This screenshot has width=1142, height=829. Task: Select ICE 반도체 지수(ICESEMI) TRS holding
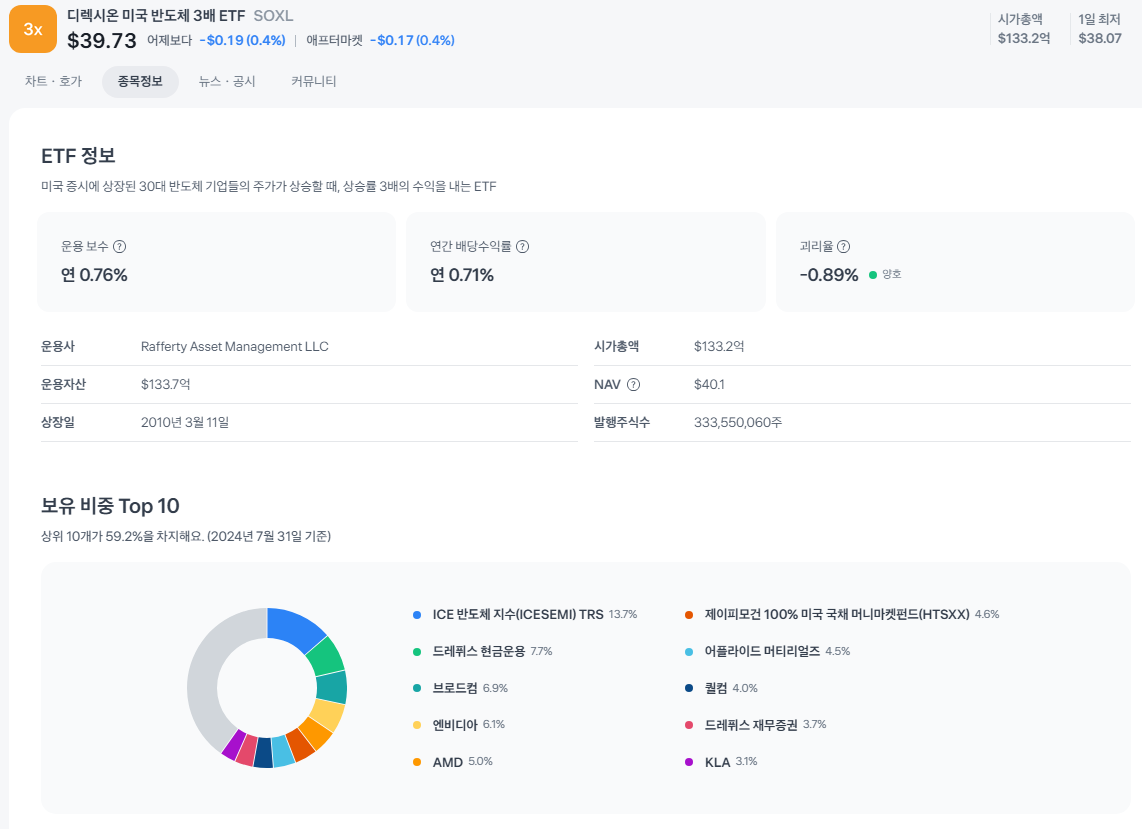tap(518, 615)
